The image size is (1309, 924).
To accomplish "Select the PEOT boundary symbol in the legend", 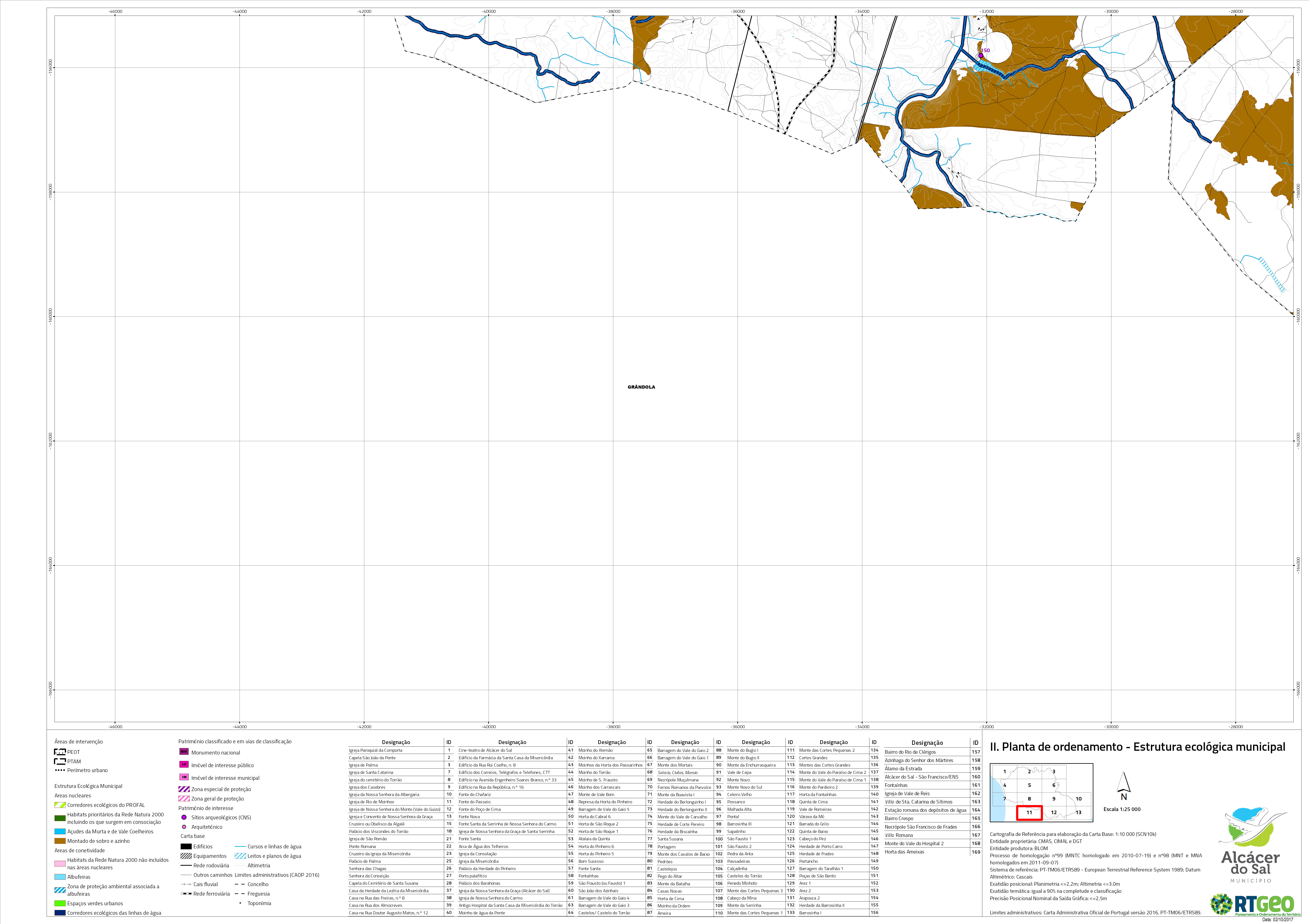I will pyautogui.click(x=60, y=752).
